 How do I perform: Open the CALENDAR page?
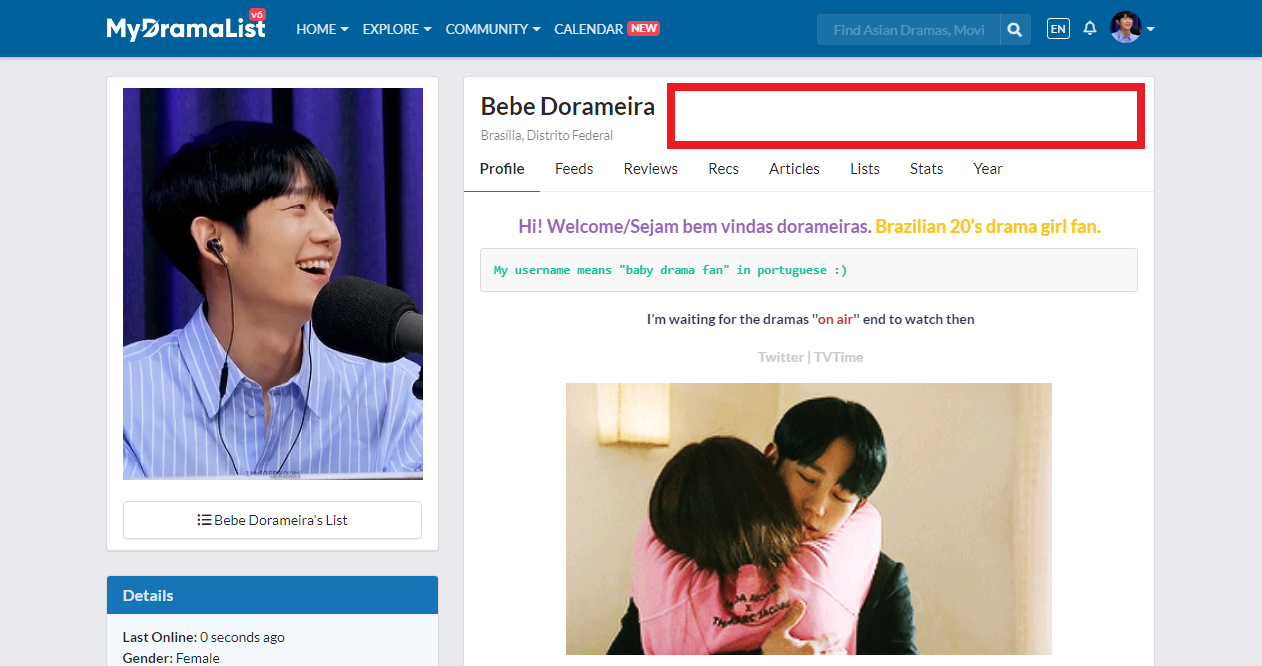click(x=606, y=29)
